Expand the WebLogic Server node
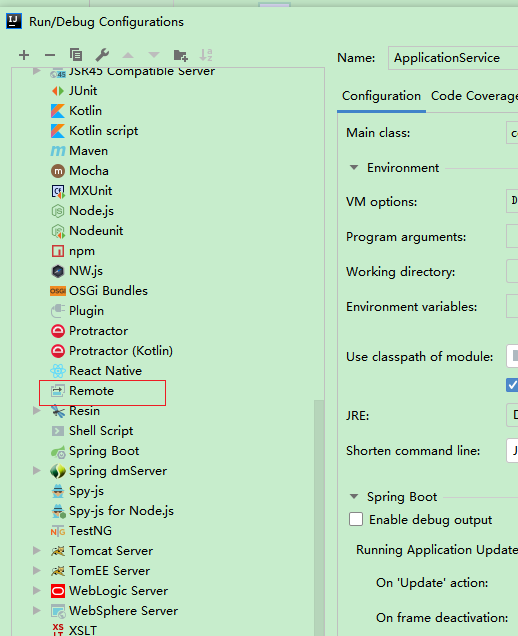The height and width of the screenshot is (636, 518). point(37,591)
